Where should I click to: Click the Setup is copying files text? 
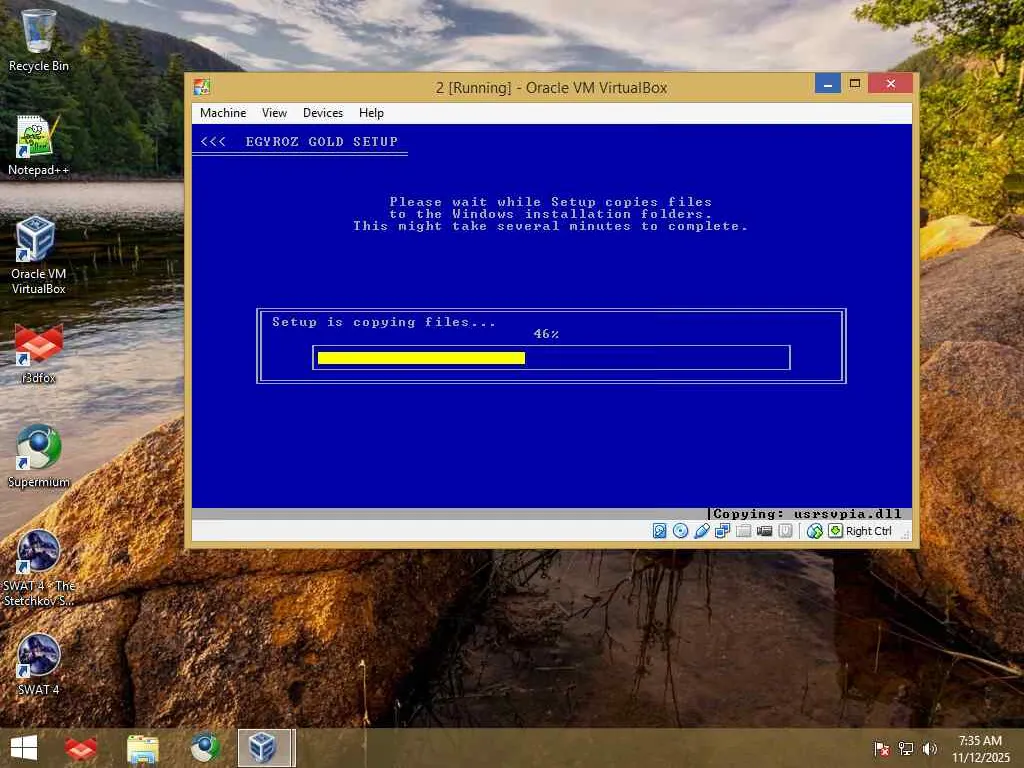[x=384, y=322]
